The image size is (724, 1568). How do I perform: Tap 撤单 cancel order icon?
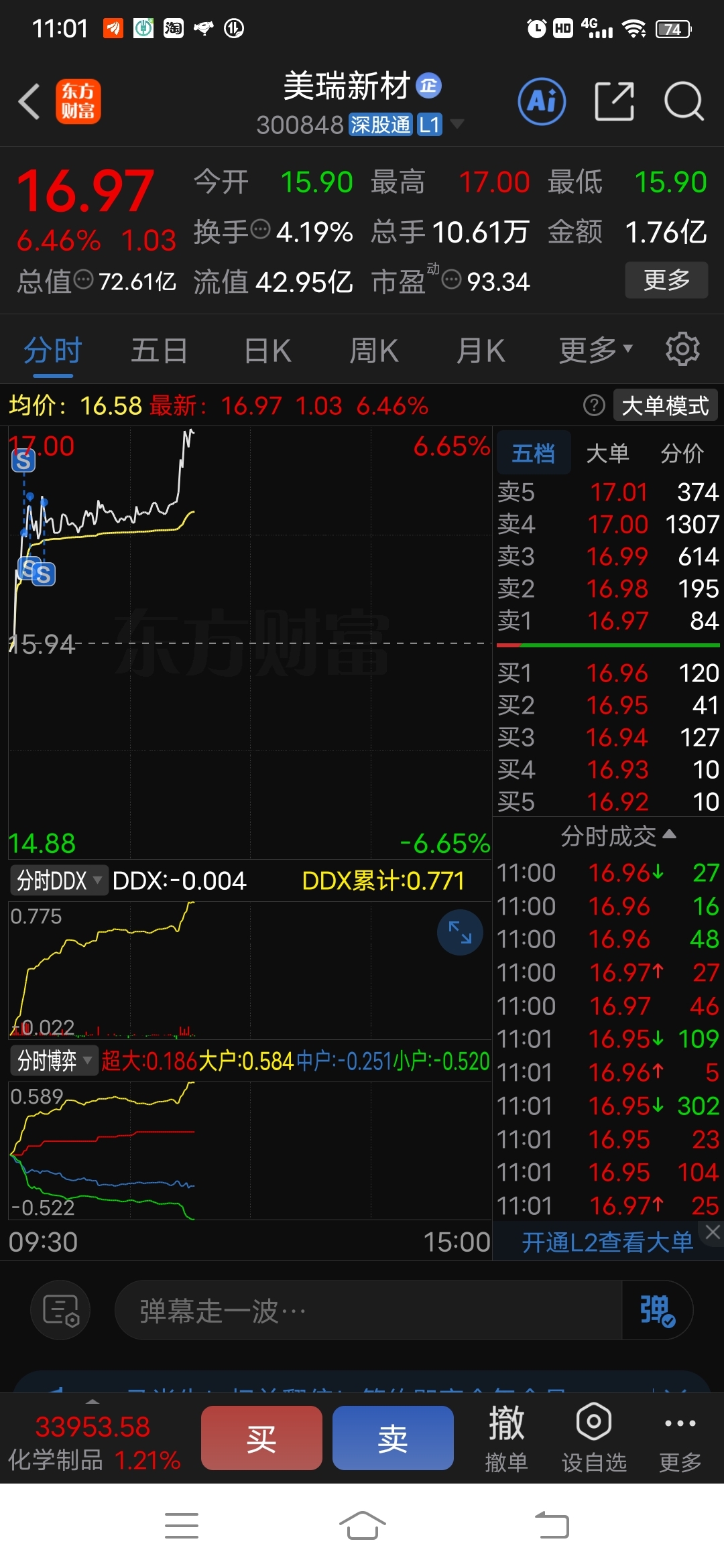(506, 1439)
